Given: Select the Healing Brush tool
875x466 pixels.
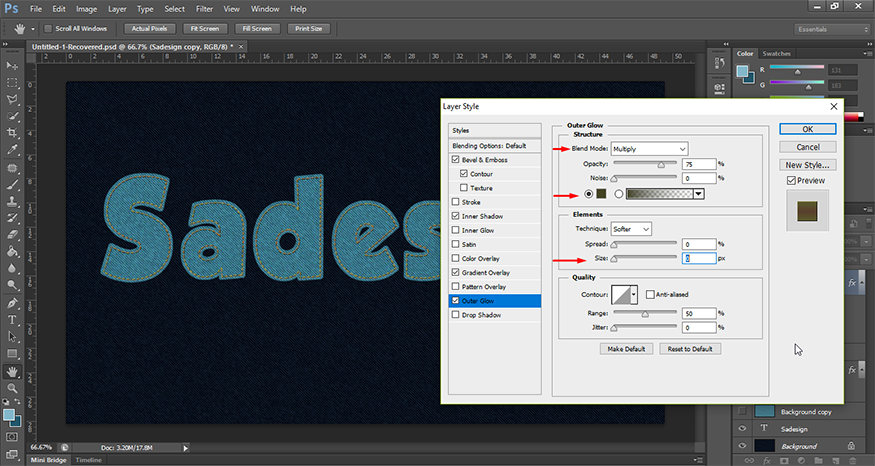Looking at the screenshot, I should [12, 168].
